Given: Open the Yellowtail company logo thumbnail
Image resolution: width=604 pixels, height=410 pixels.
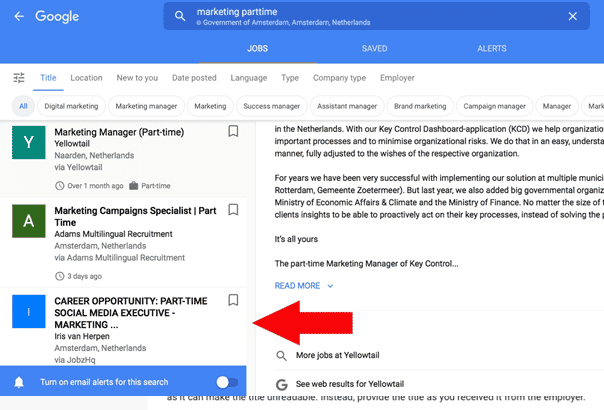Looking at the screenshot, I should click(29, 142).
